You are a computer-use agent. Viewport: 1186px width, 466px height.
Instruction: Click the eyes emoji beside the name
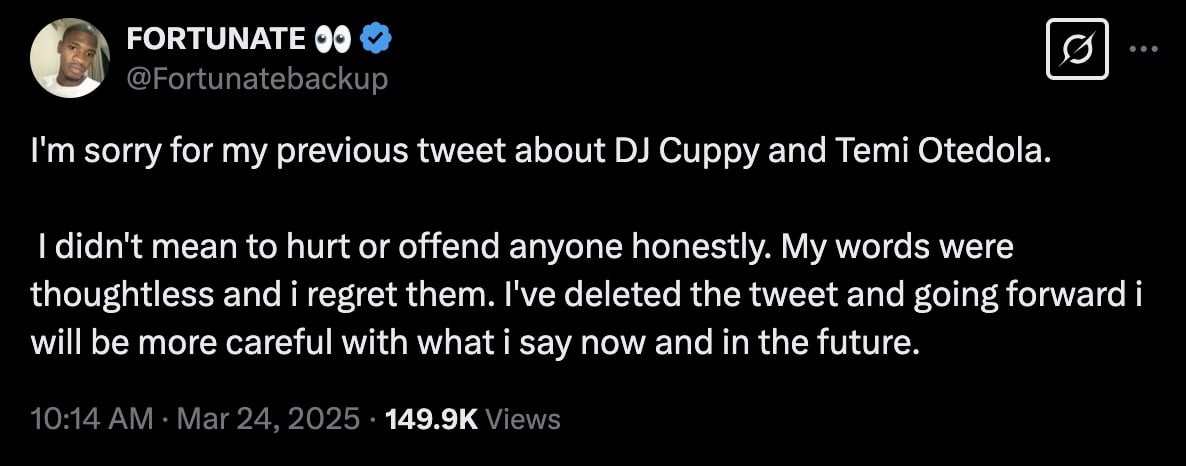(x=332, y=39)
